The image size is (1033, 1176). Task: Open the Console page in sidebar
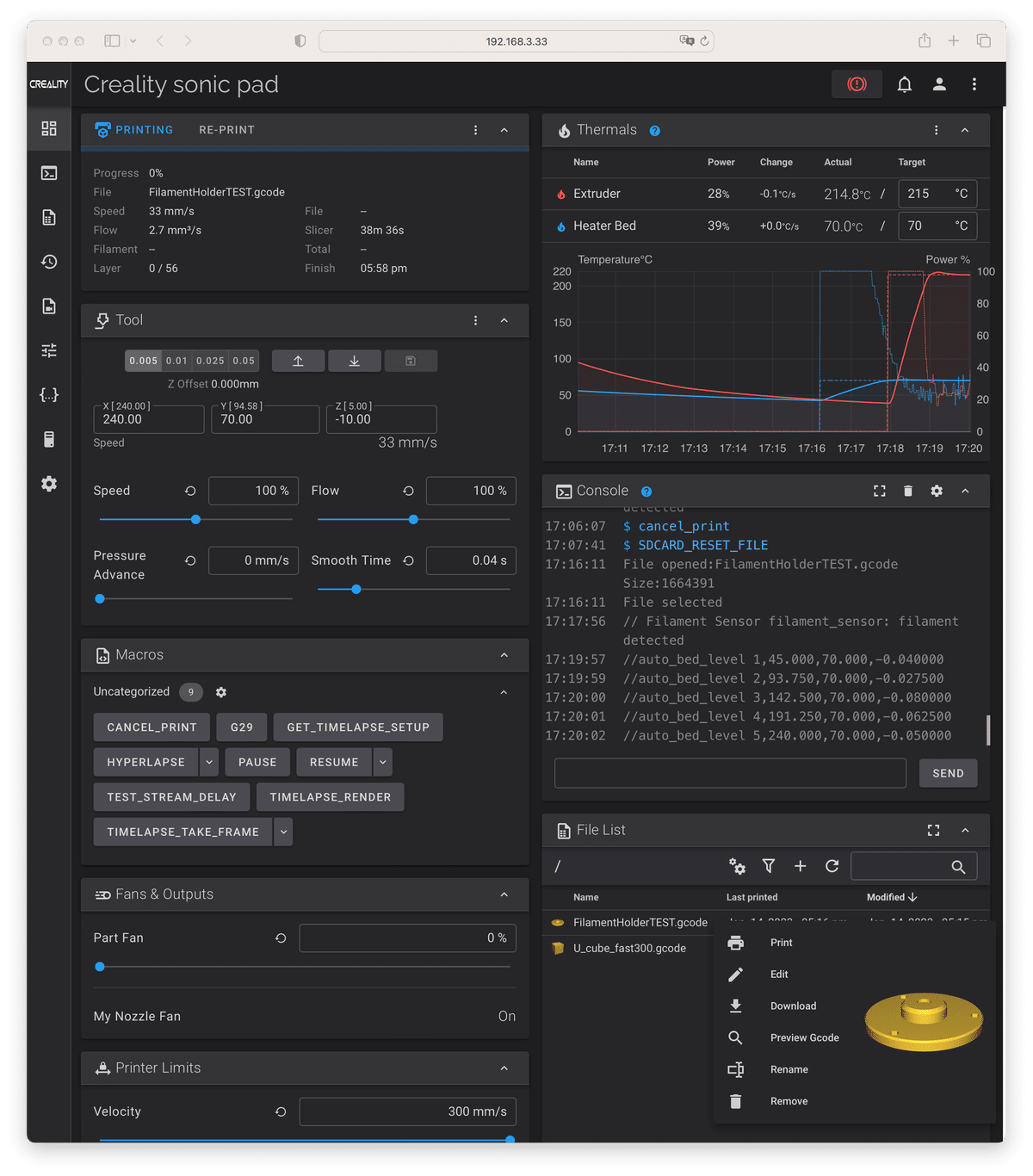coord(49,173)
